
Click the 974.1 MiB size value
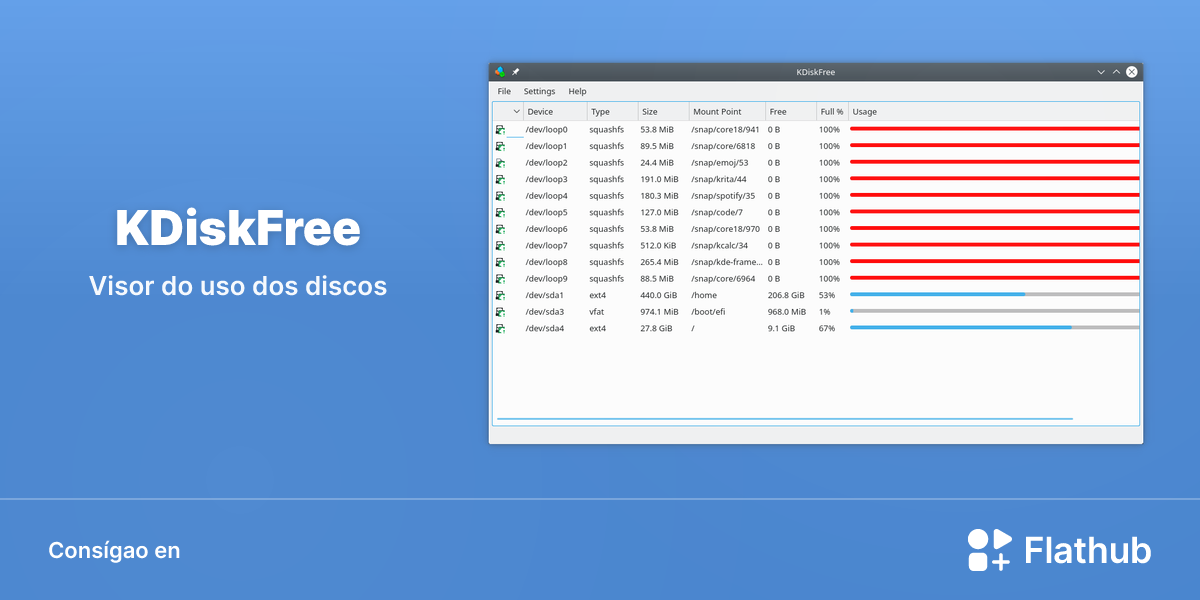pos(659,312)
